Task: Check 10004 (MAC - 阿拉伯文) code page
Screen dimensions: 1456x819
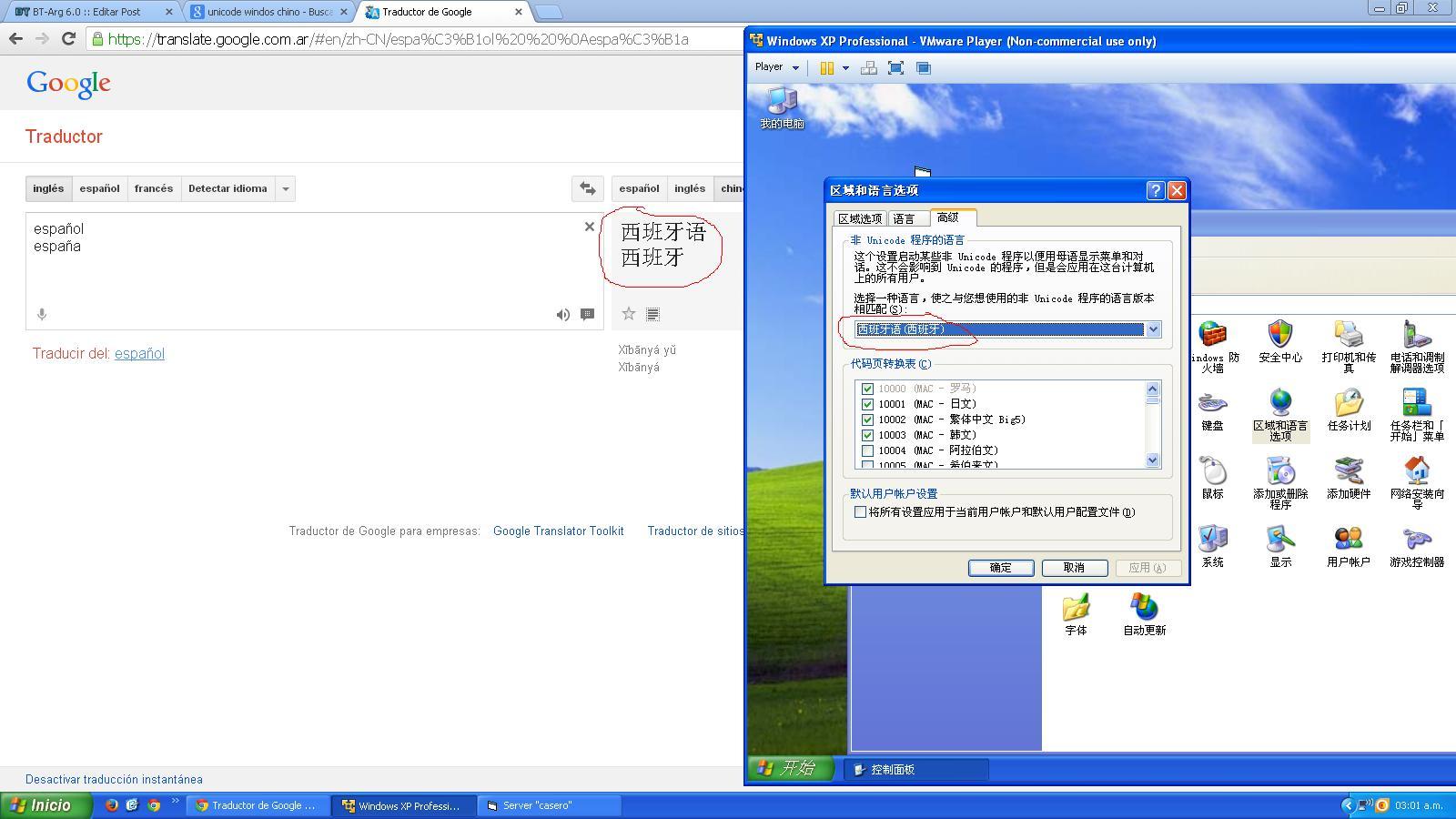Action: (867, 450)
